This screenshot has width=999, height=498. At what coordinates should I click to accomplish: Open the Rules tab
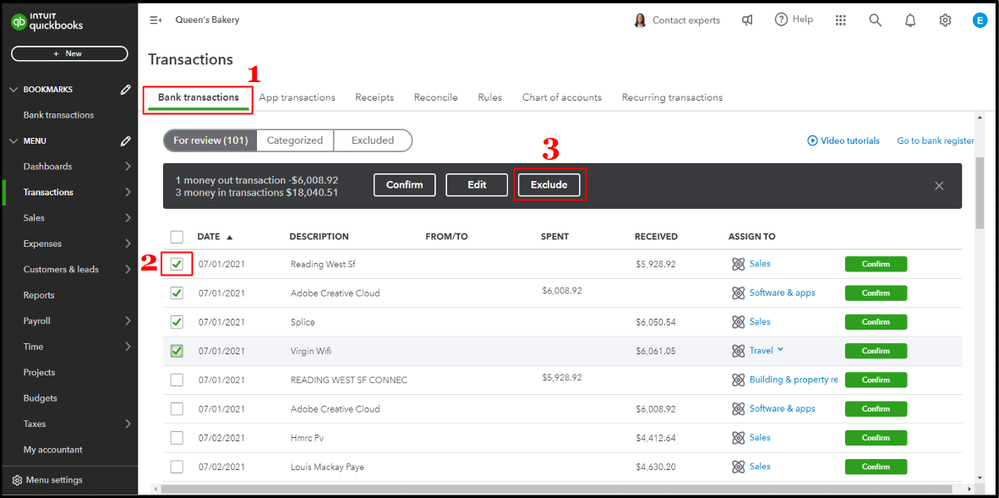pos(490,97)
